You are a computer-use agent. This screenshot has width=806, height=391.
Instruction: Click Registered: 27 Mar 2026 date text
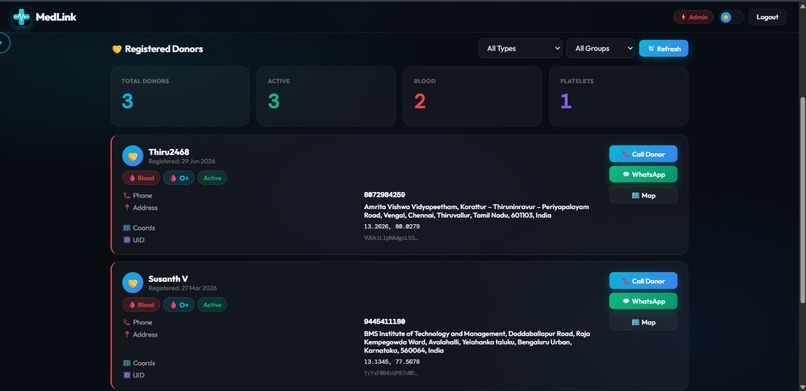point(182,288)
